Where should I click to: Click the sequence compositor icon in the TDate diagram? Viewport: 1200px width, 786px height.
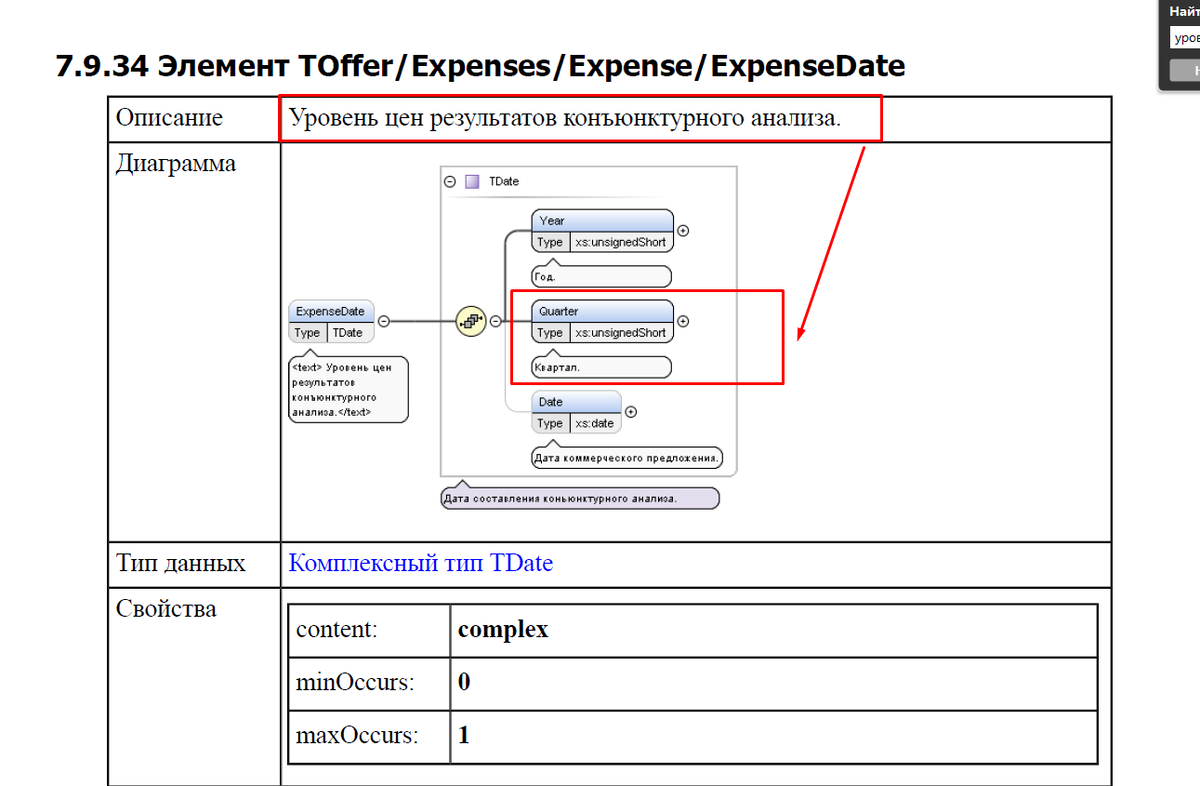point(470,321)
